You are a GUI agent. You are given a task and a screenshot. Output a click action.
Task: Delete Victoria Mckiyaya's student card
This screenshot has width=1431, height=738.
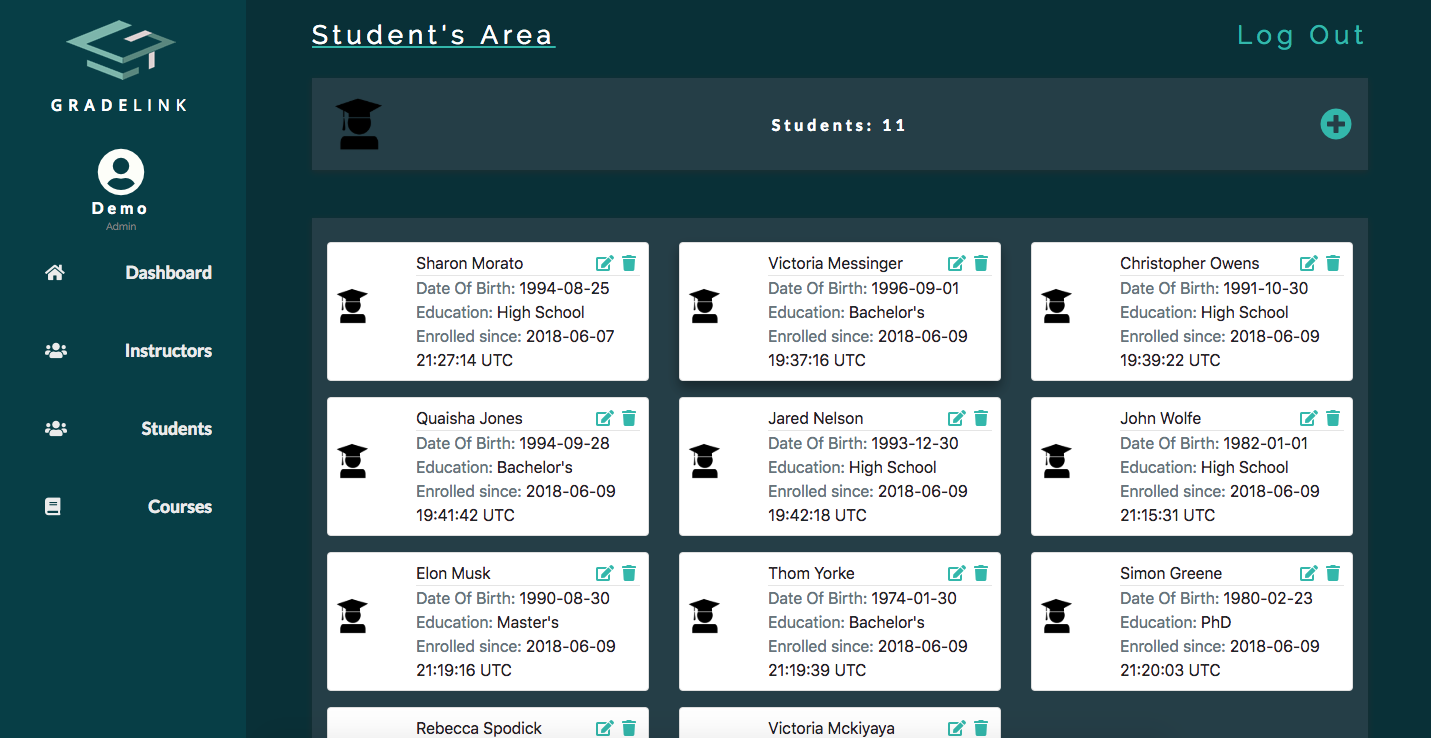click(981, 728)
